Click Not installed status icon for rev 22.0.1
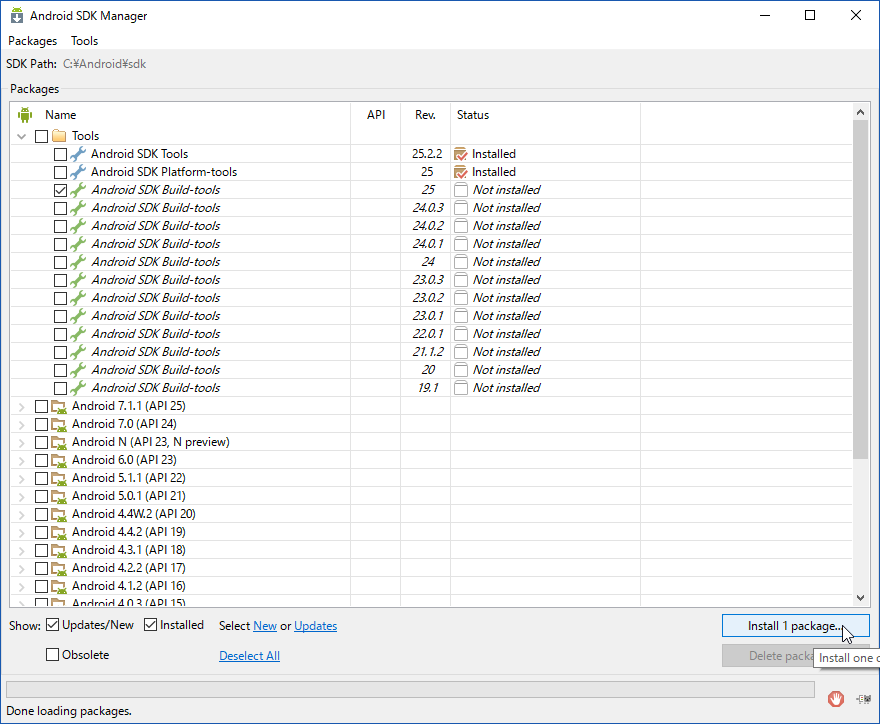 (x=461, y=334)
